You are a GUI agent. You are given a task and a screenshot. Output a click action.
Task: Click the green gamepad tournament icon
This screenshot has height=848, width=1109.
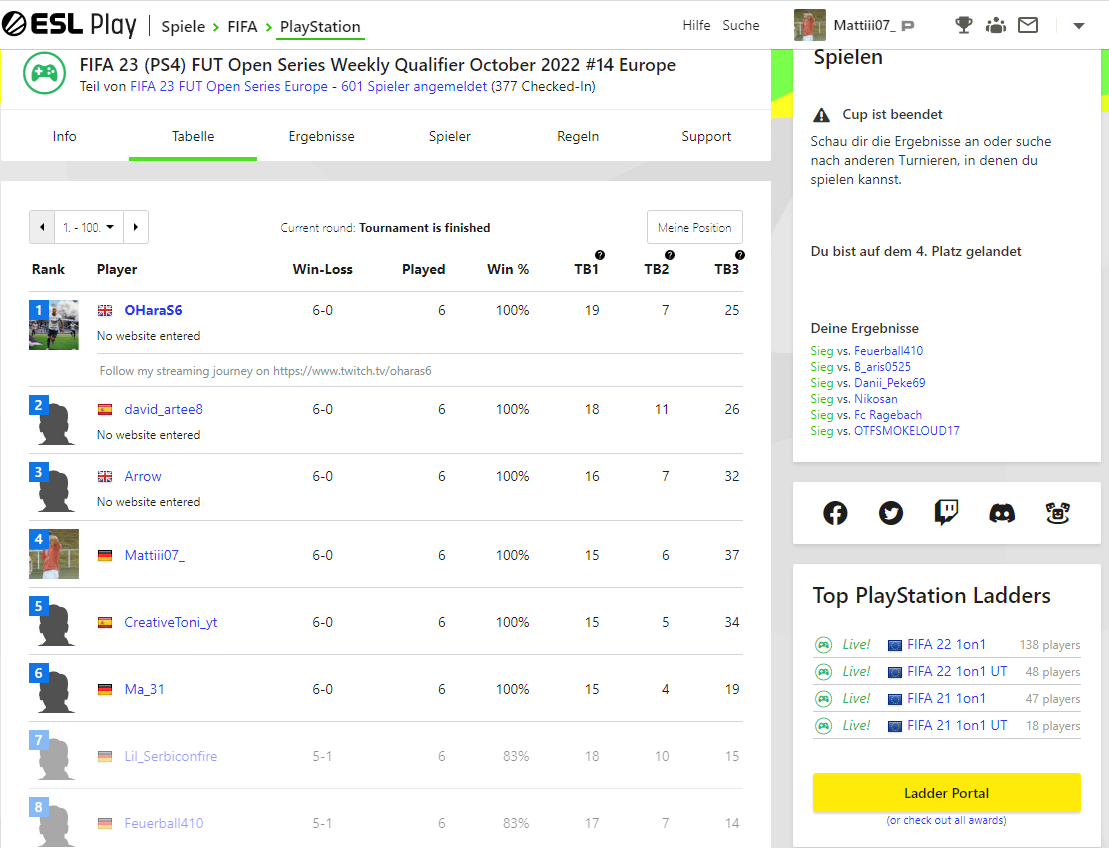tap(45, 73)
